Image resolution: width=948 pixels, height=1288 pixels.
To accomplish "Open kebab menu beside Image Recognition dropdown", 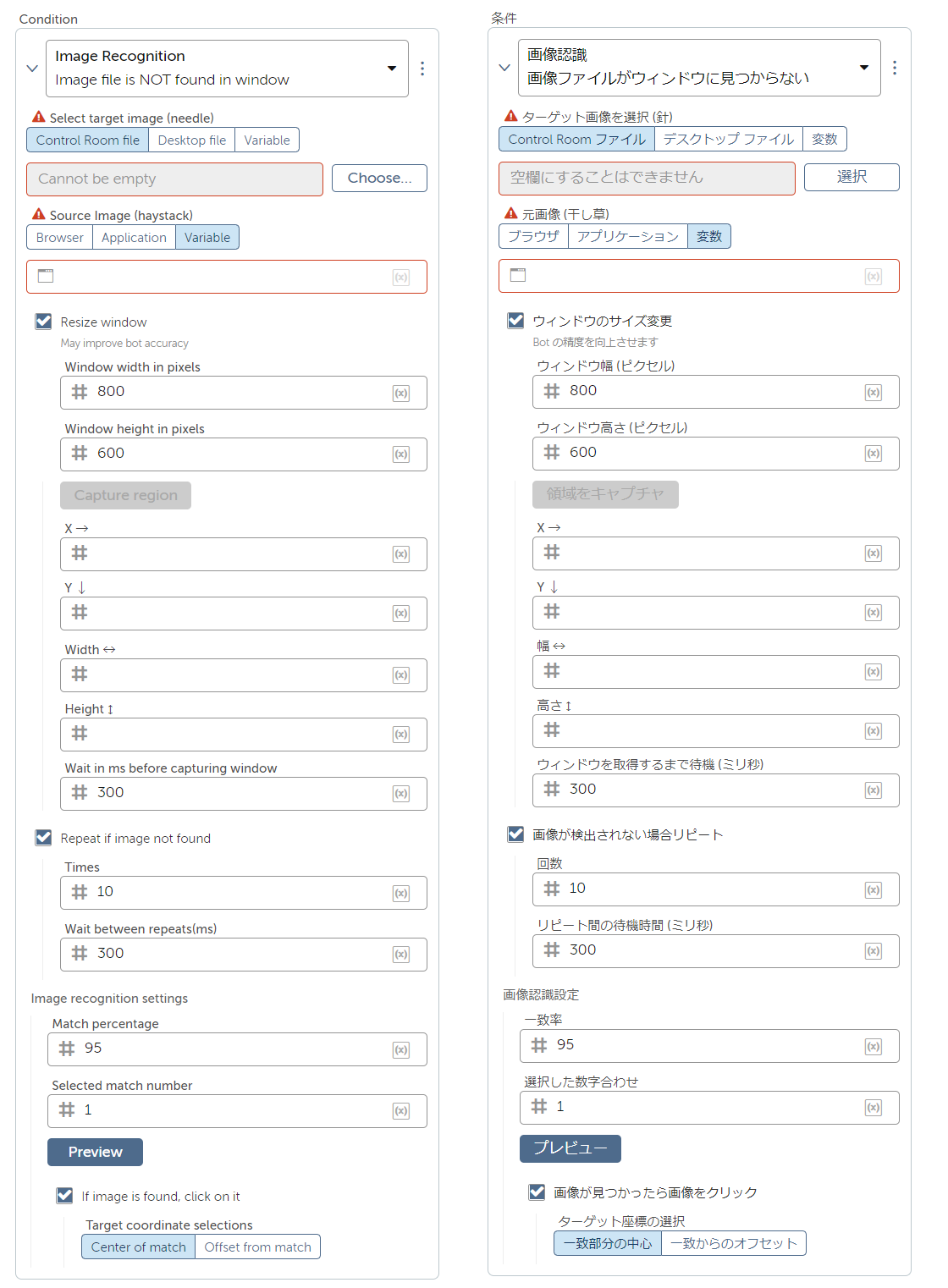I will (x=422, y=69).
